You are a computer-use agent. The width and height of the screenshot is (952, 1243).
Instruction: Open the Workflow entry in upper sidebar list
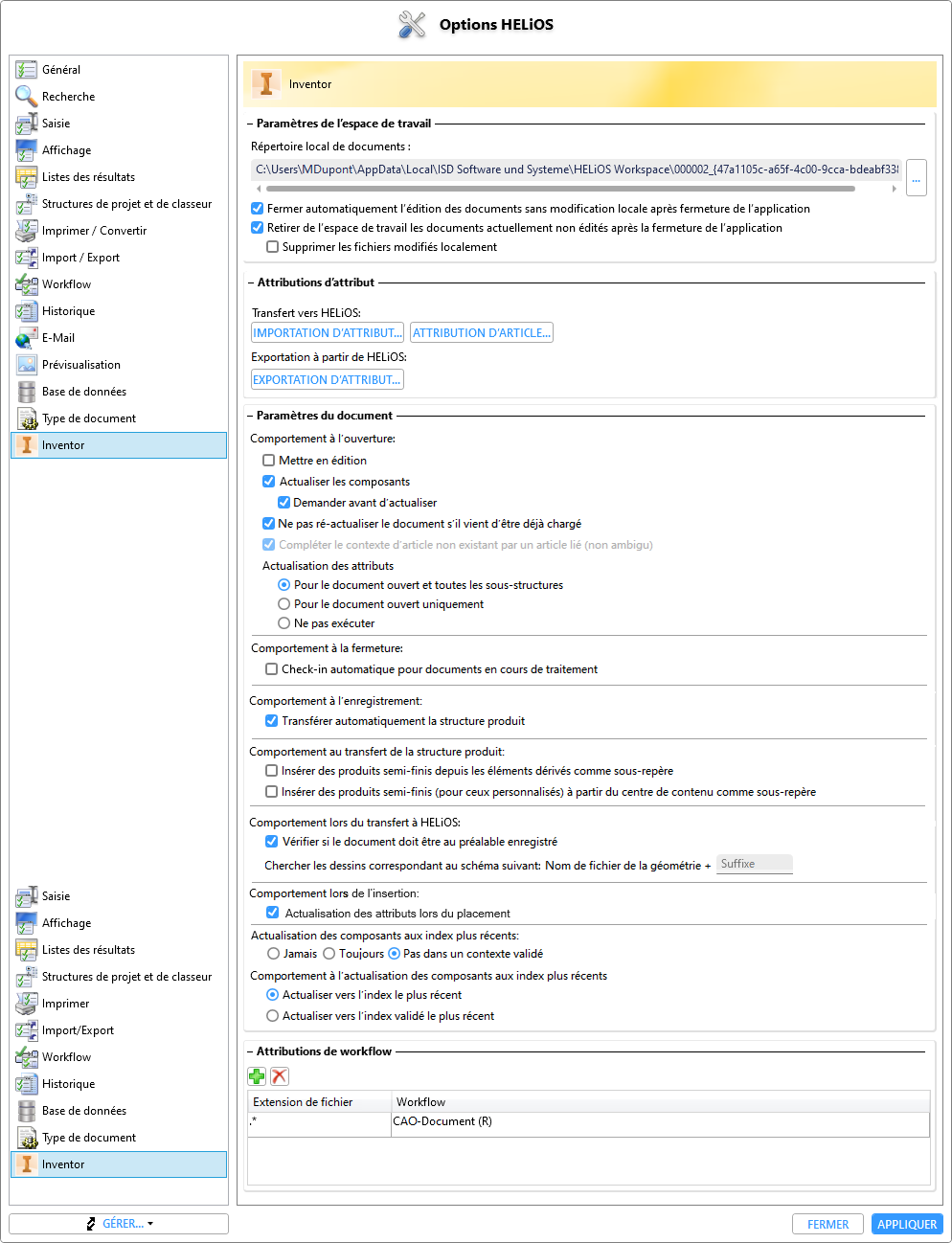(x=119, y=284)
